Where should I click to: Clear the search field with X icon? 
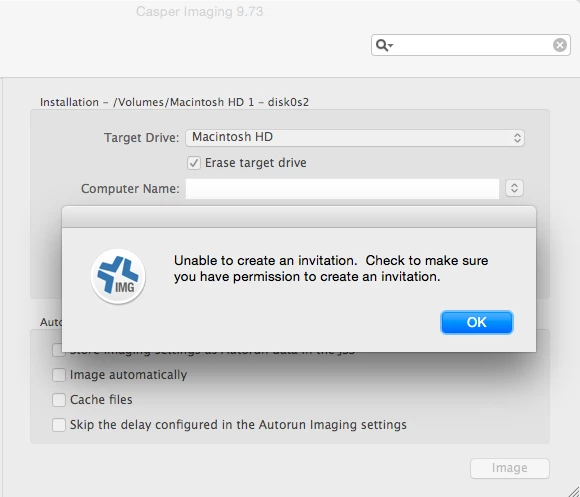[560, 45]
